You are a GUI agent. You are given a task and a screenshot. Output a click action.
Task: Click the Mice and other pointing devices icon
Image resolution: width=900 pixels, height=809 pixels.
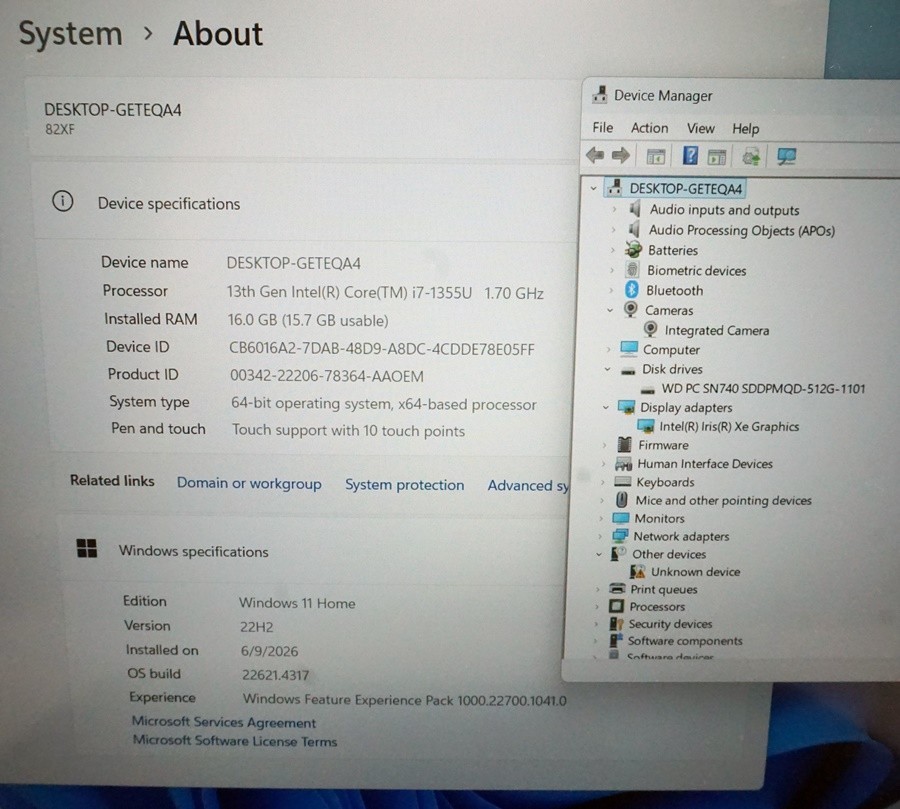coord(622,500)
